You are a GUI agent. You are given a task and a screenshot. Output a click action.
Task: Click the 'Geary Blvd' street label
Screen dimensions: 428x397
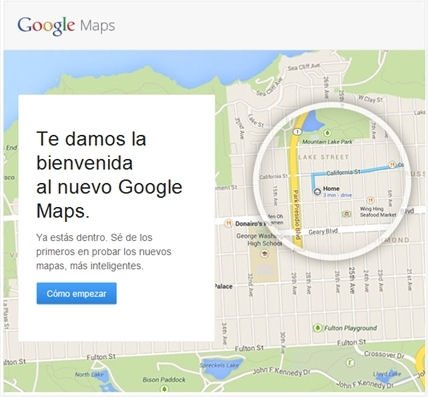tap(323, 231)
